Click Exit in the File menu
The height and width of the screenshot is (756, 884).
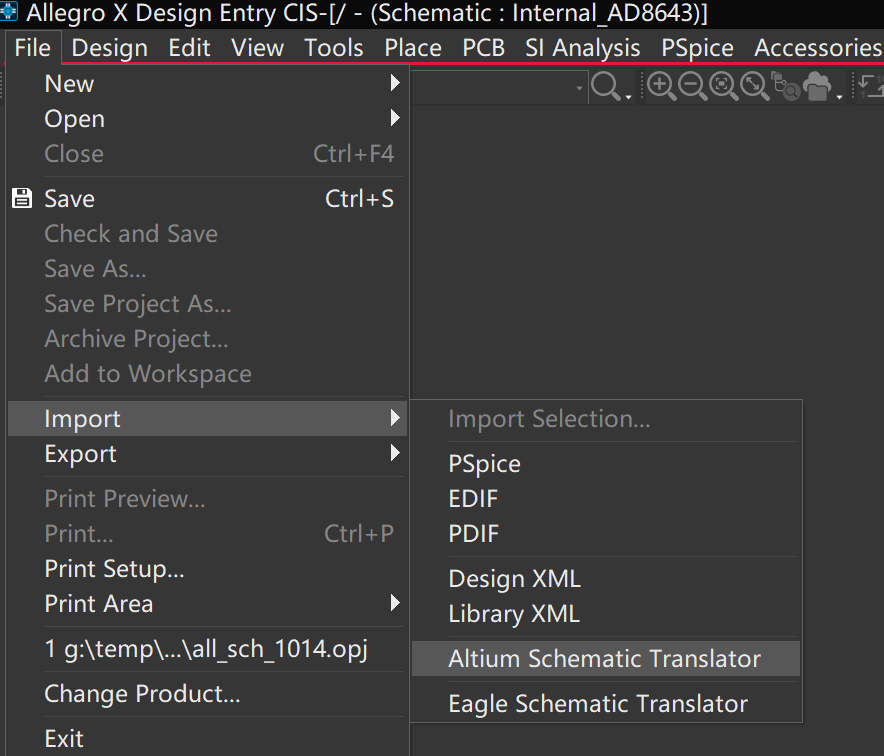coord(207,739)
